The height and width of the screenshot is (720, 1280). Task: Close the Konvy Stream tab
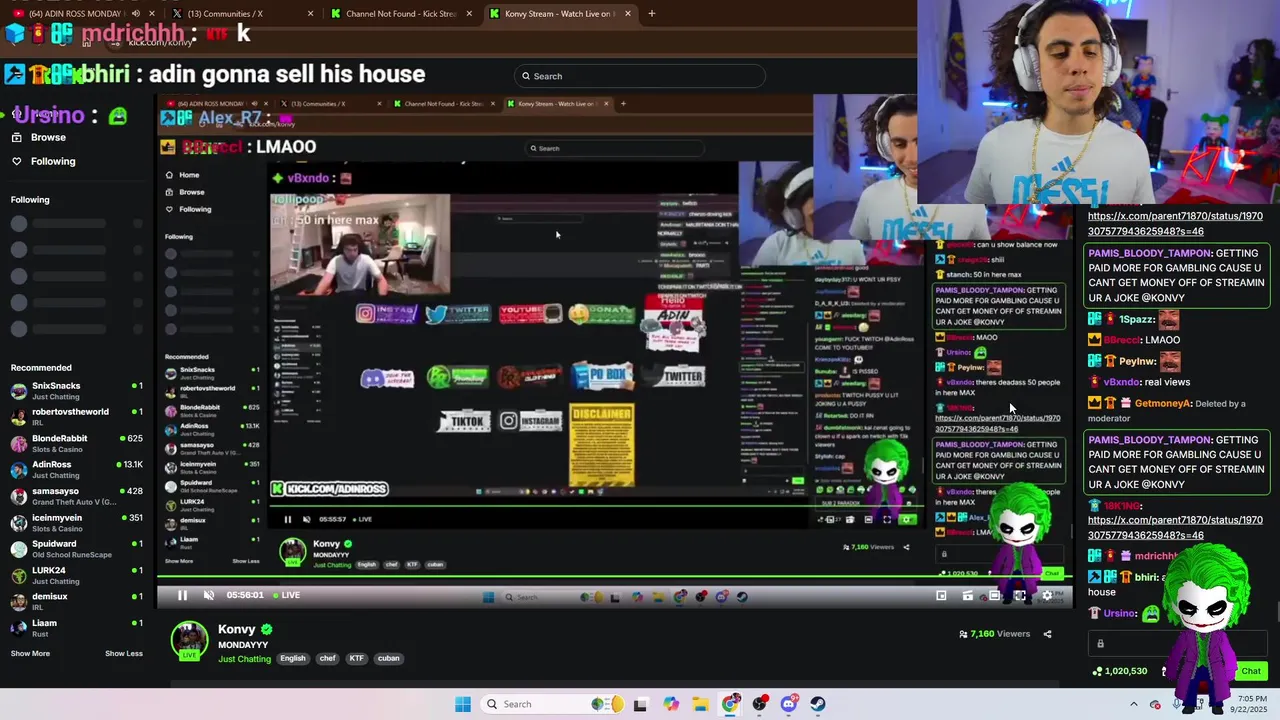(628, 14)
